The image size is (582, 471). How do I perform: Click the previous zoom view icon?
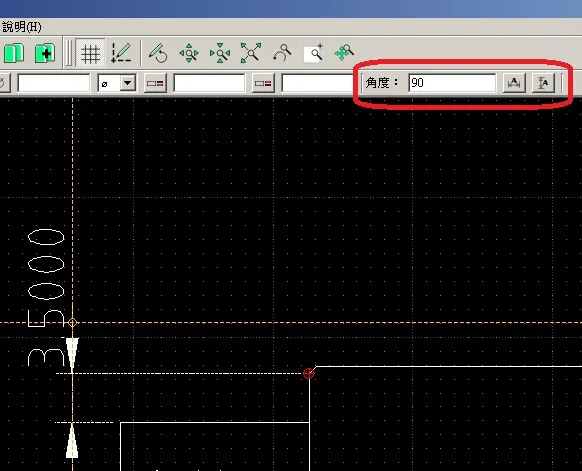(282, 53)
